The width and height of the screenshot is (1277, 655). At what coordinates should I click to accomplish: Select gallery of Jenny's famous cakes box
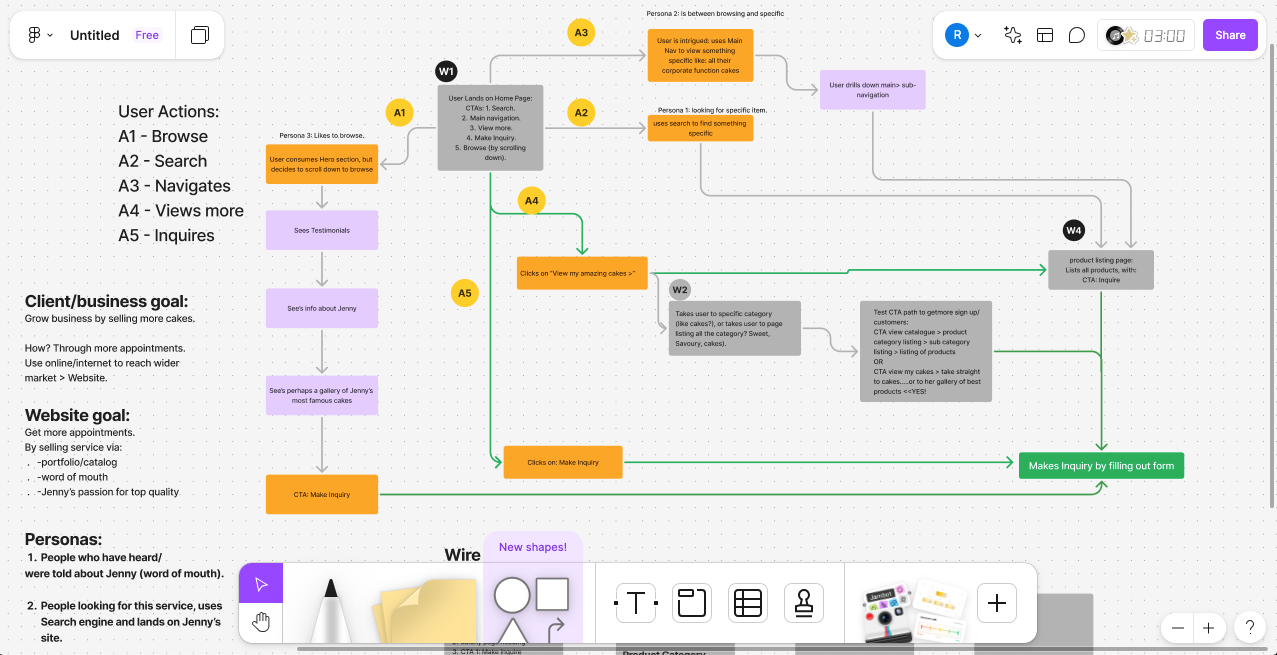click(322, 395)
